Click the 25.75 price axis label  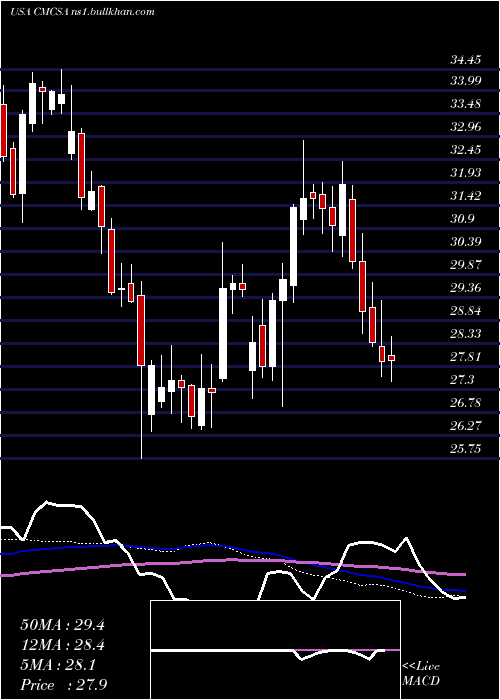(x=466, y=449)
